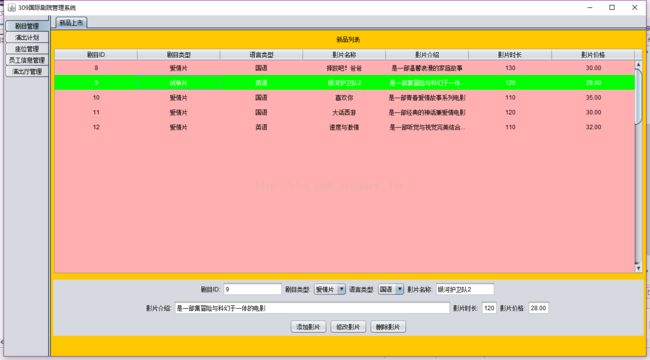Click film name 速度与激情 cell
Viewport: 650px width, 360px height.
(x=344, y=127)
